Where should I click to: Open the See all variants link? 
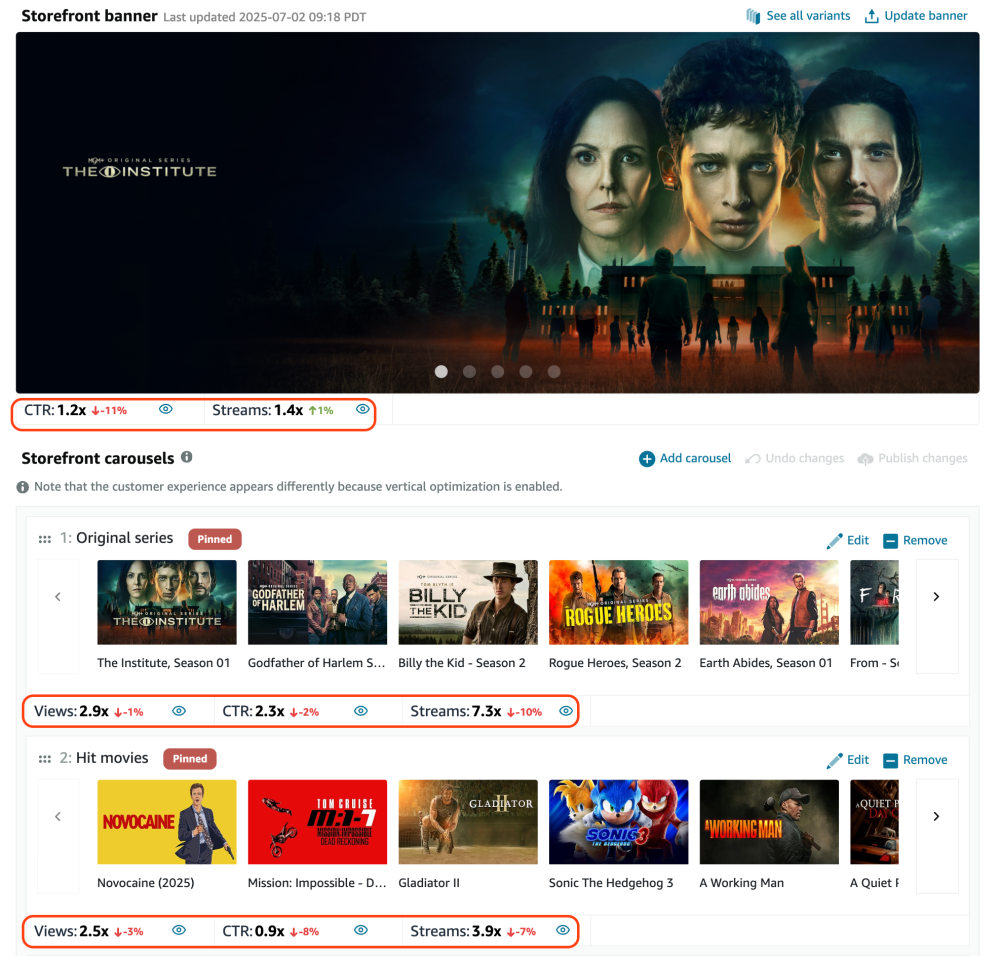[808, 16]
